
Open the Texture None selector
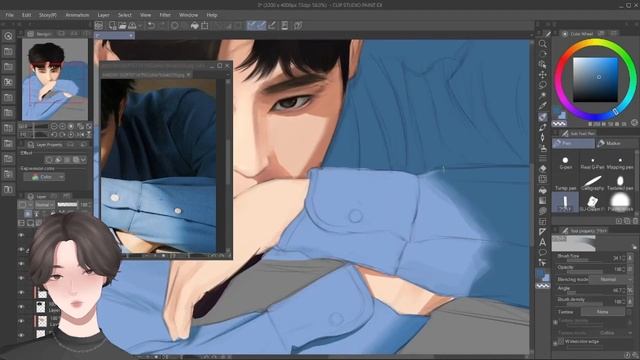[602, 312]
